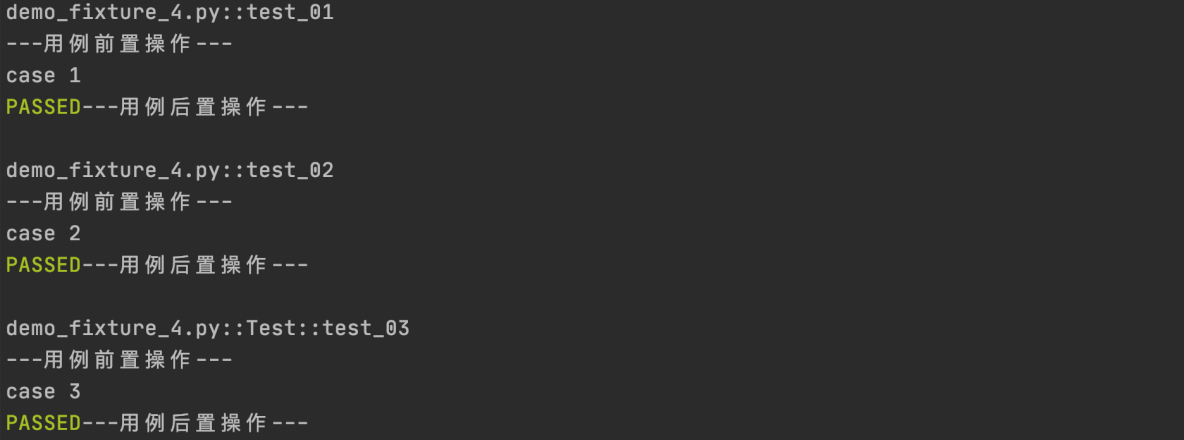This screenshot has height=440, width=1184.
Task: Click the demo_fixture_4.py::Test::test_03 line
Action: (x=208, y=329)
